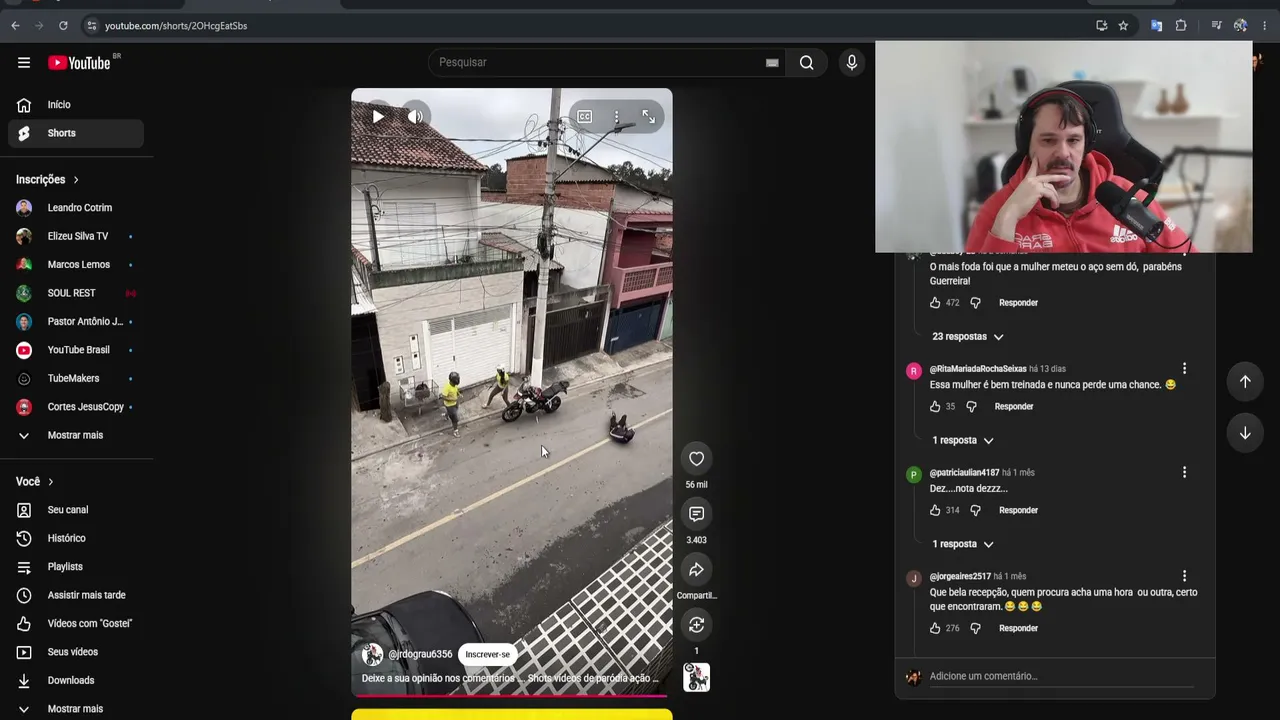
Task: Open options menu for RitaMariadaRochaSeixas comment
Action: tap(1184, 369)
